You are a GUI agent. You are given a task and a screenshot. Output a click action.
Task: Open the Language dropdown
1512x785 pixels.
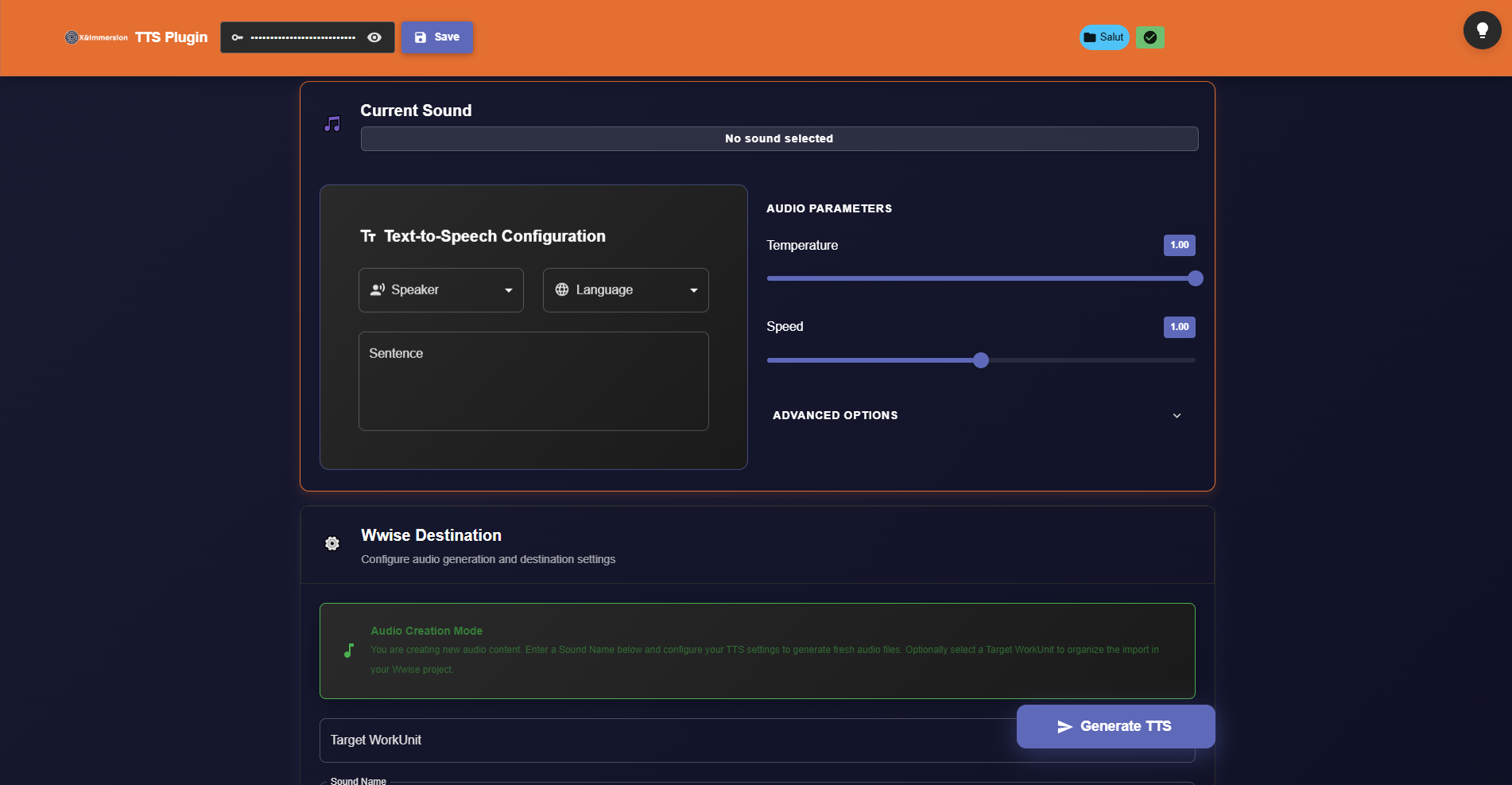(626, 290)
